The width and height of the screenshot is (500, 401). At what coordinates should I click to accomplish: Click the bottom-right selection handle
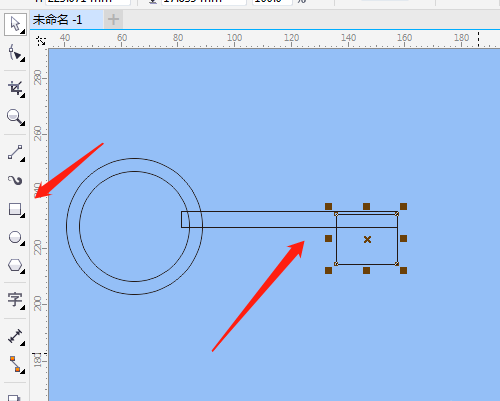(403, 270)
